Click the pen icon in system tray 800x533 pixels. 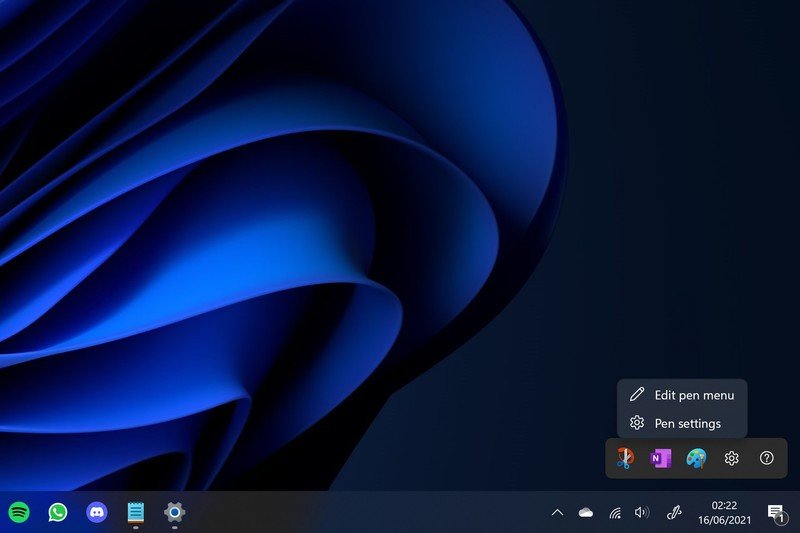[x=674, y=513]
